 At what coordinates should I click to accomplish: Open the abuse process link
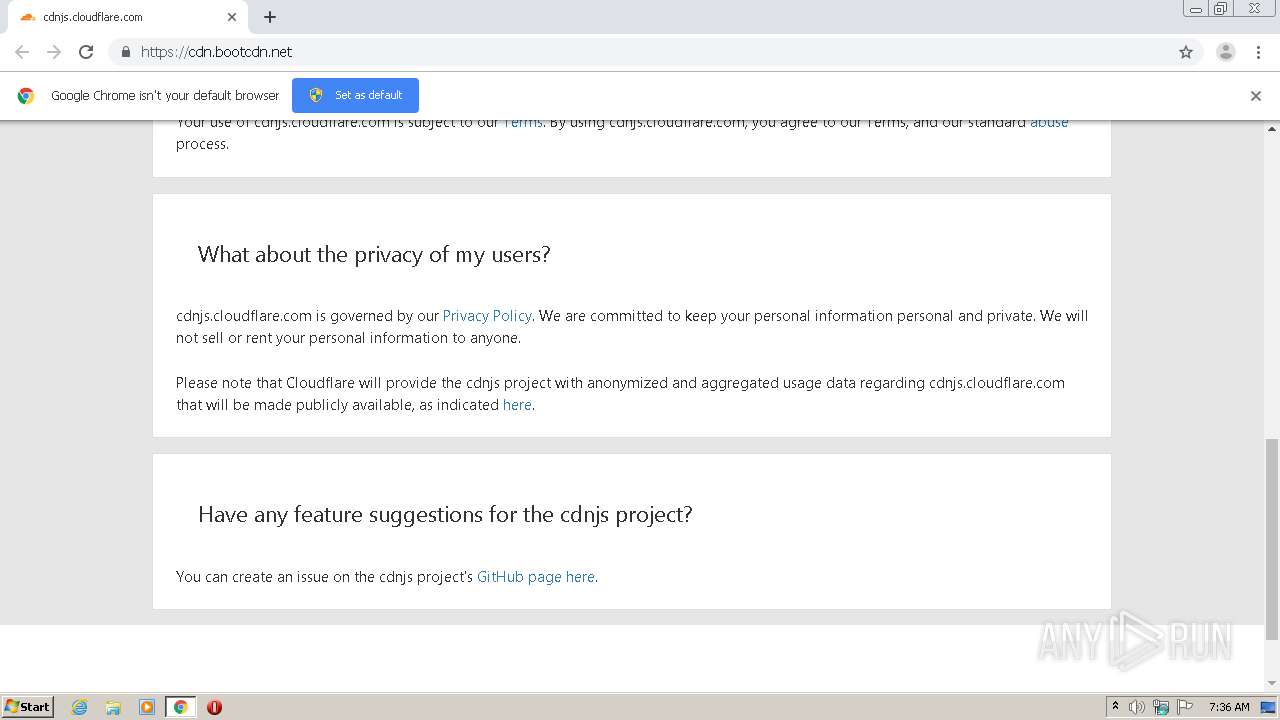[x=1049, y=123]
